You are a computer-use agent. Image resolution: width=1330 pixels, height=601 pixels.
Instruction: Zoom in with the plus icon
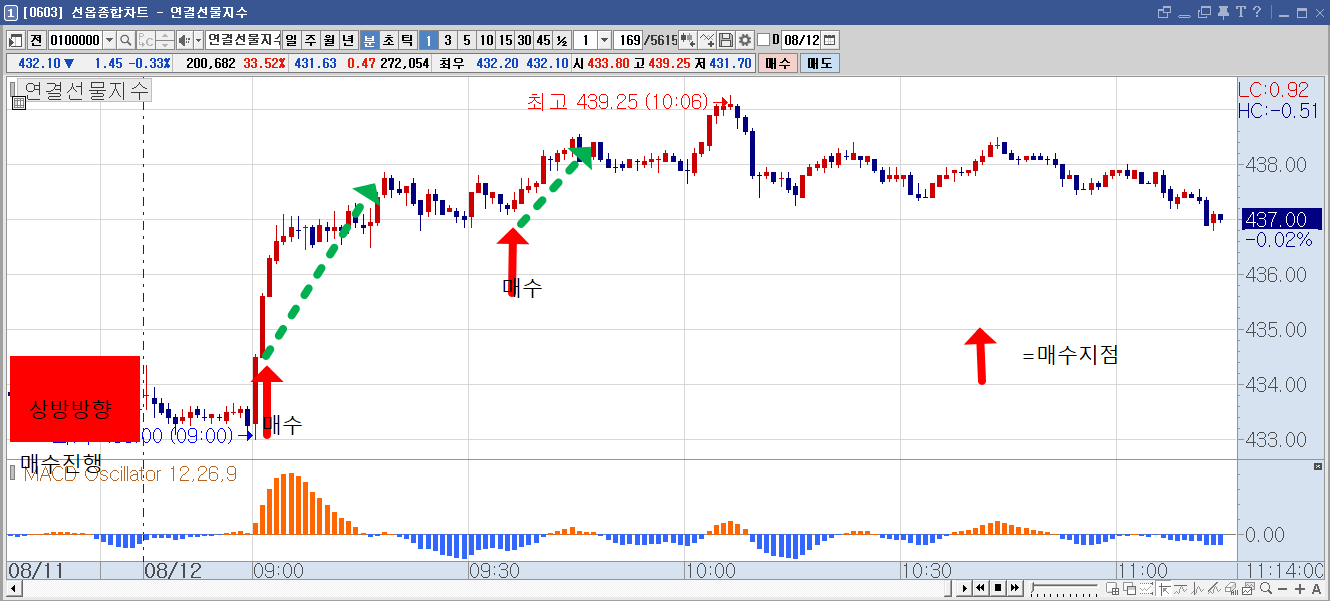pyautogui.click(x=1300, y=589)
